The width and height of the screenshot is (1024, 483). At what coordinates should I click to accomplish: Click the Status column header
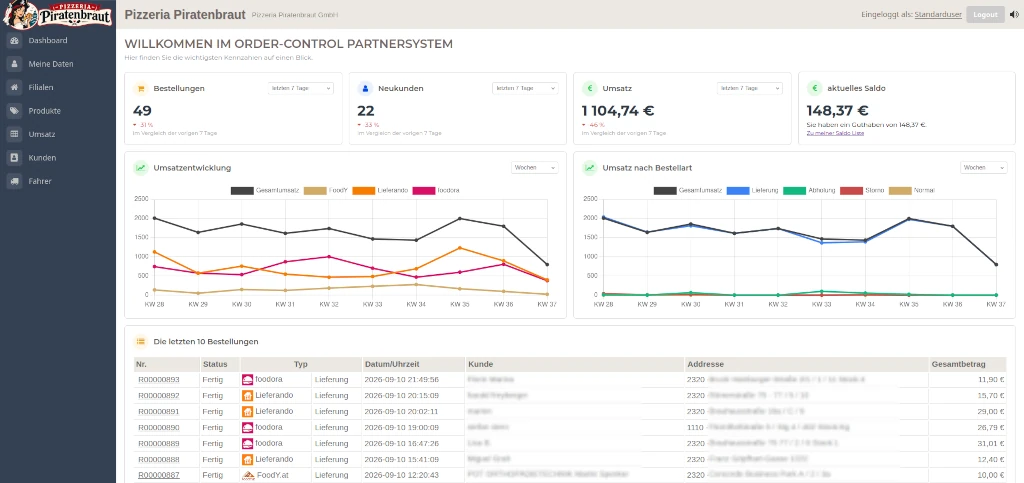[x=219, y=364]
